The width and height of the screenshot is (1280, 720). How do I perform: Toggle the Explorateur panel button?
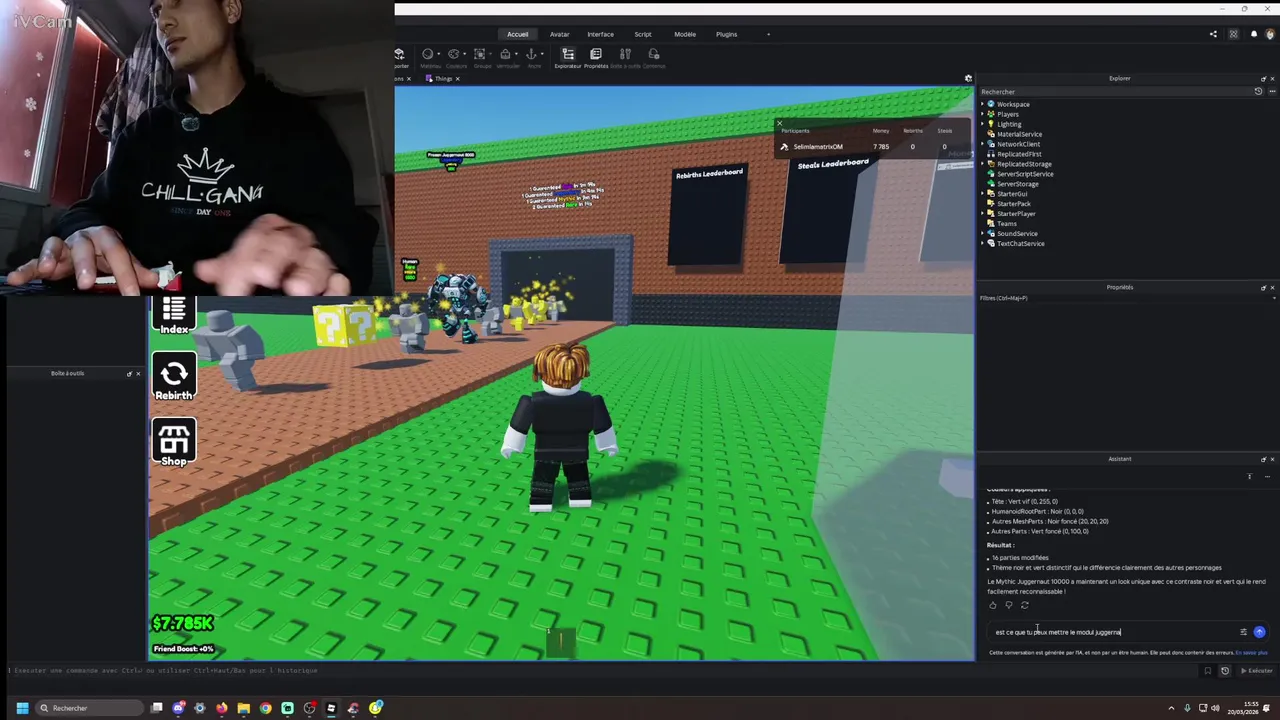(567, 57)
